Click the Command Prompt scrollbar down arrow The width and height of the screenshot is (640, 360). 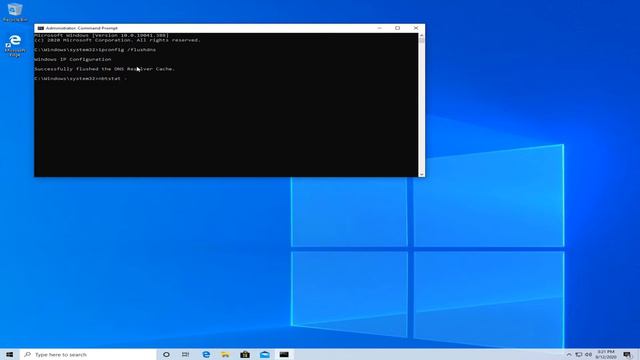421,174
